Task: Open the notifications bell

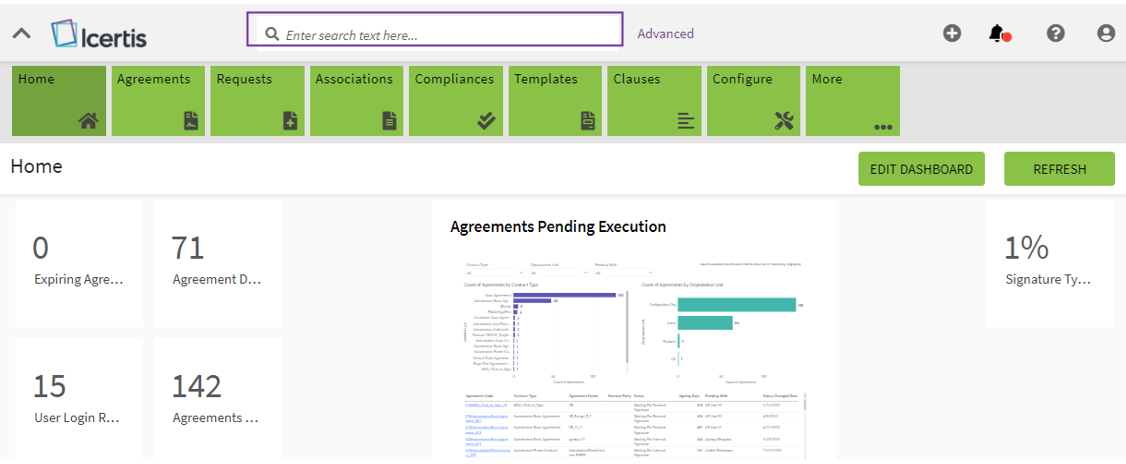Action: click(997, 33)
